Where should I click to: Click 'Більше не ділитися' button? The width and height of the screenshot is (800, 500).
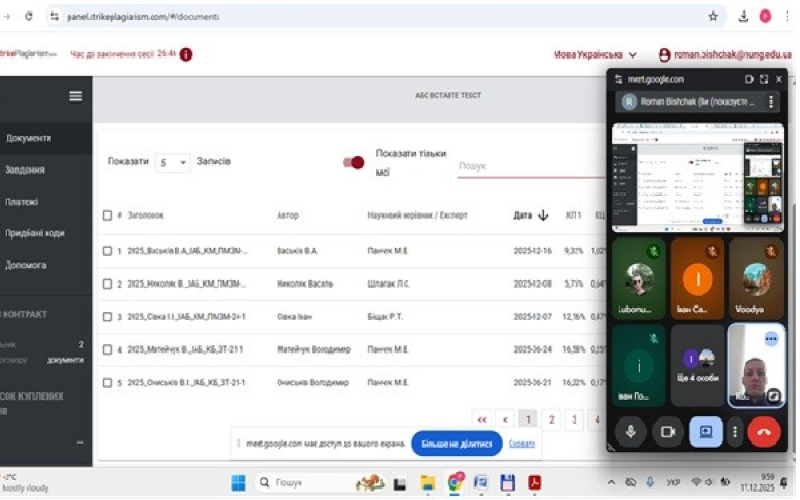[456, 443]
